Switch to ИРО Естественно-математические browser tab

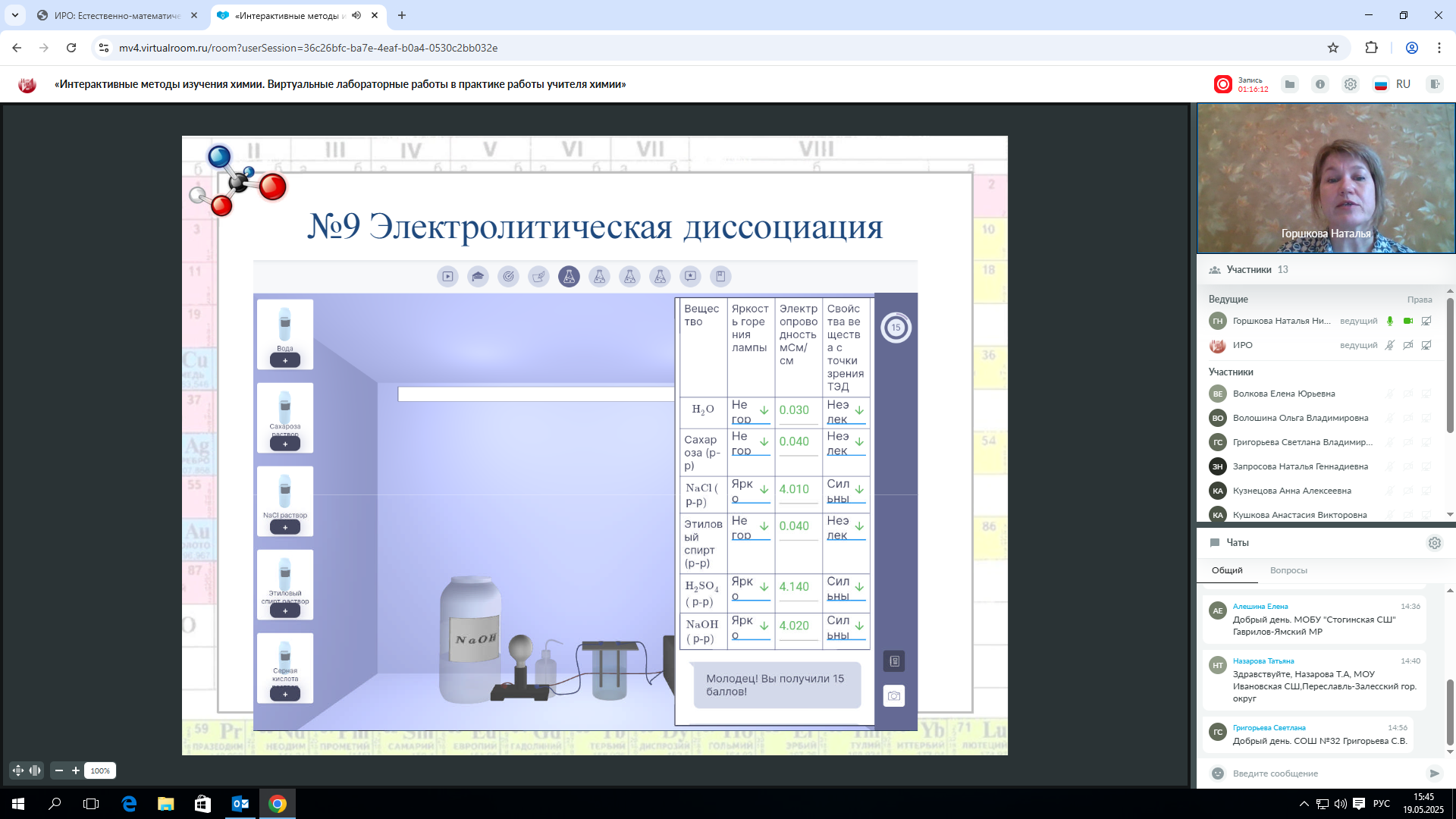pos(118,15)
